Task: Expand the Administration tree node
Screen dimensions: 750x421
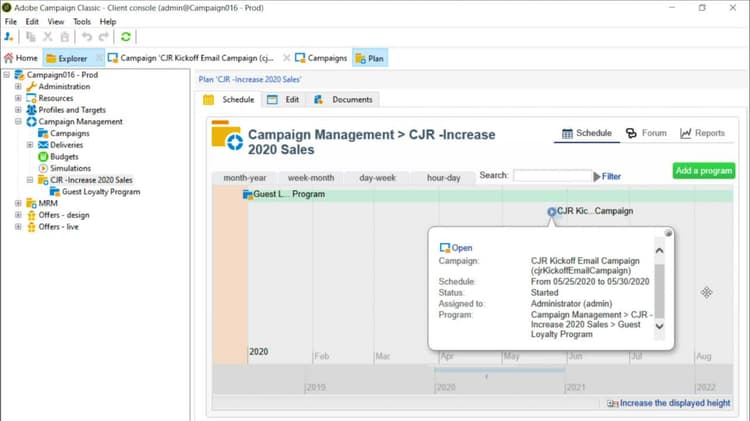Action: [x=18, y=87]
